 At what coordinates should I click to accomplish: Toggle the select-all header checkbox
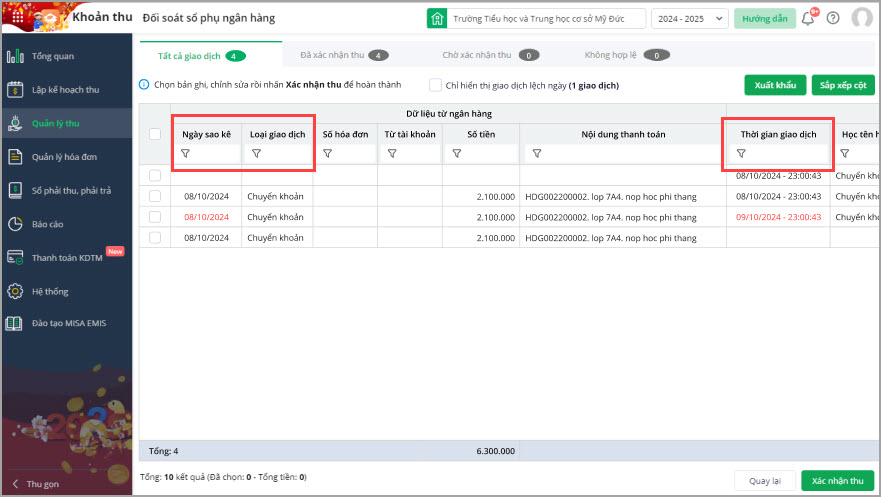pos(155,134)
